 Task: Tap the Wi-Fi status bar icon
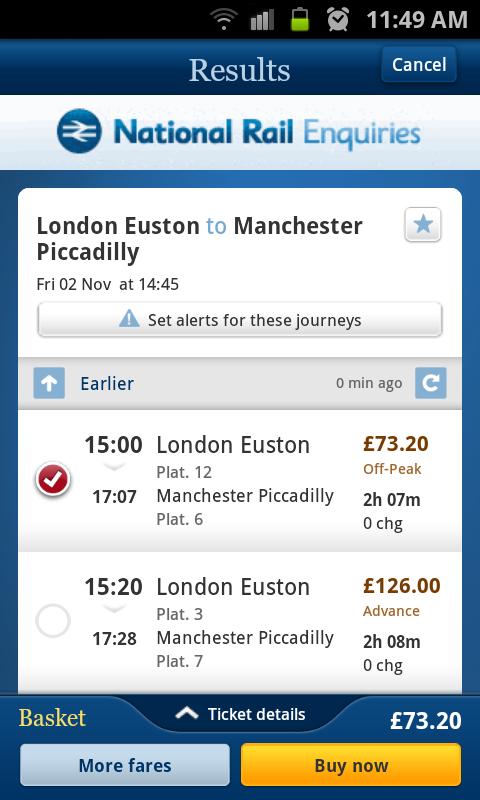[x=223, y=20]
